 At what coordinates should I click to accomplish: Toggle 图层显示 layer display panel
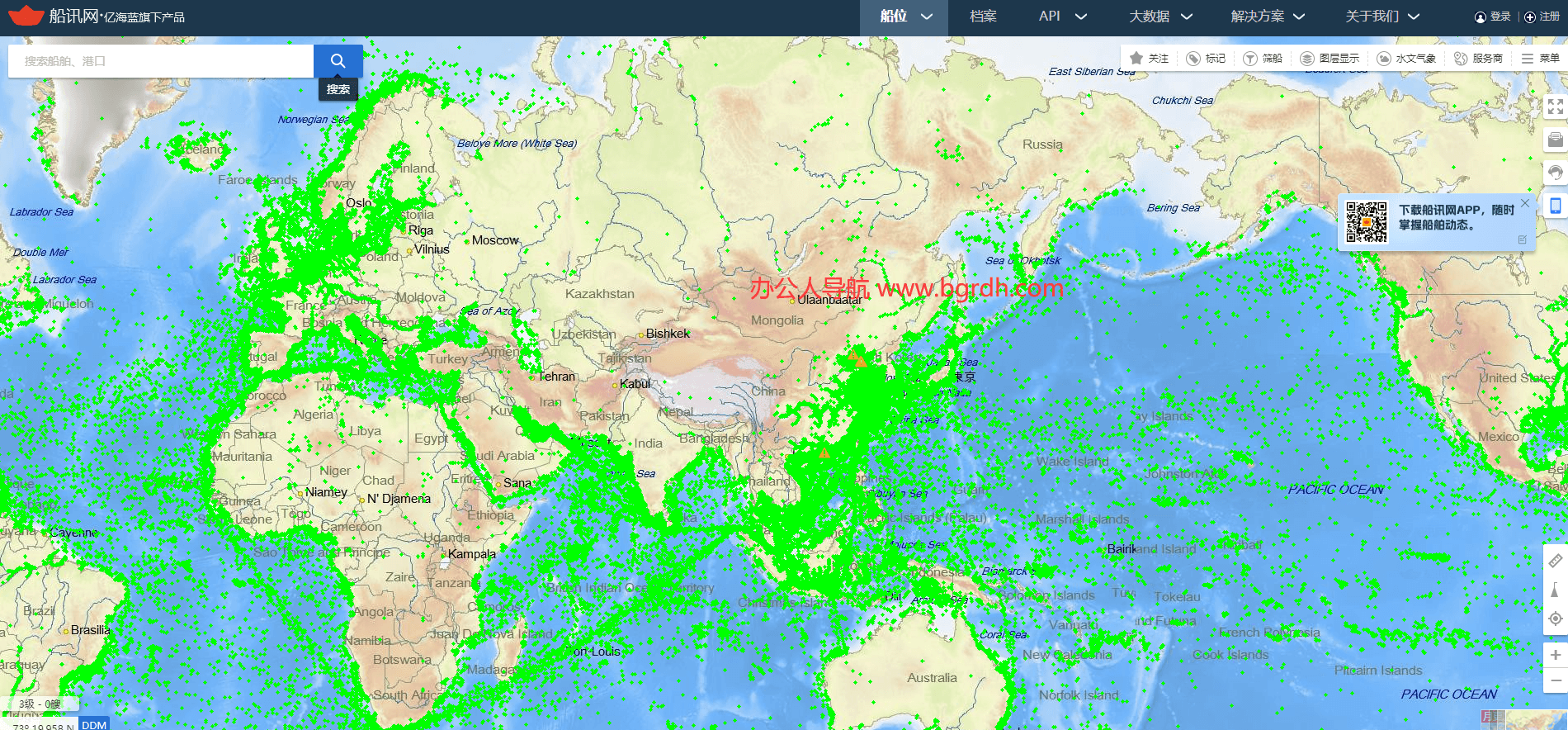pyautogui.click(x=1329, y=59)
